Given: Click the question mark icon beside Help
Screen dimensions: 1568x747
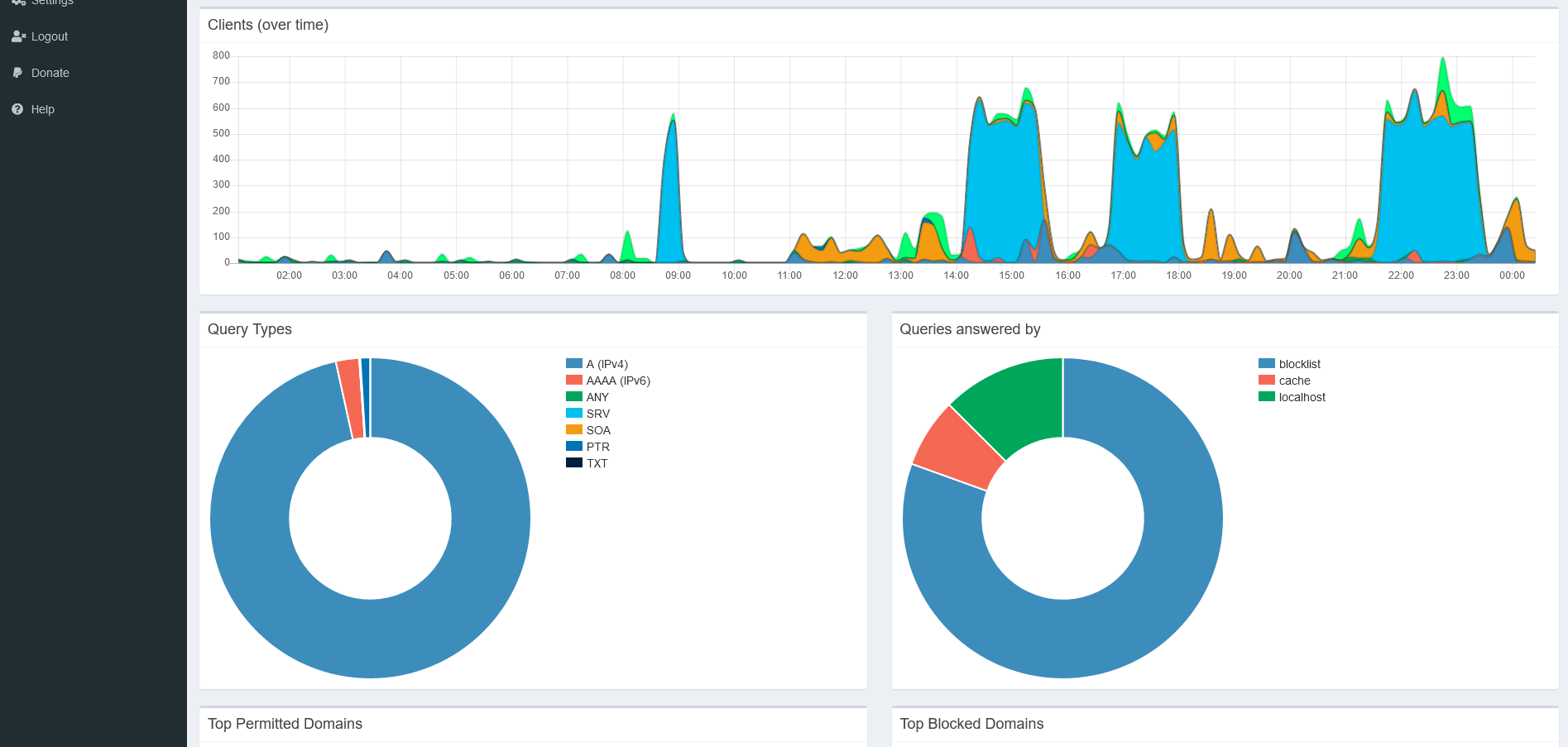Looking at the screenshot, I should pyautogui.click(x=17, y=109).
